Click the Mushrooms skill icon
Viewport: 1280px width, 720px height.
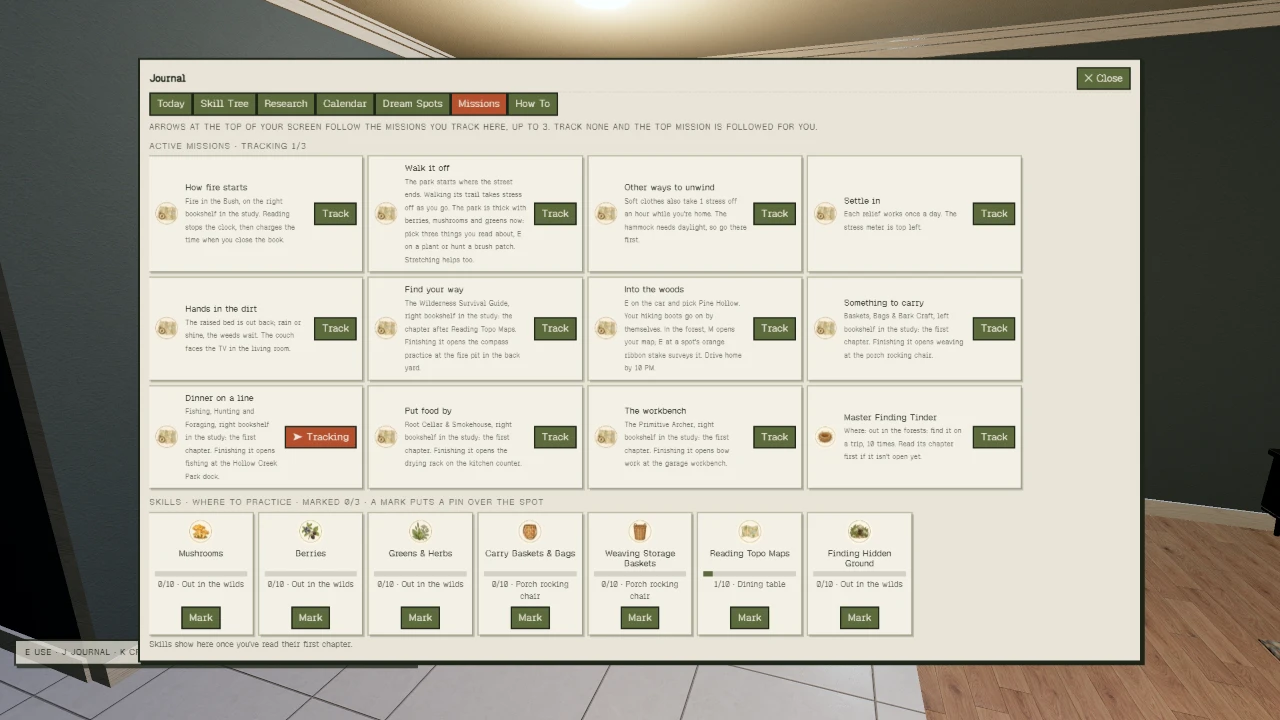tap(201, 531)
